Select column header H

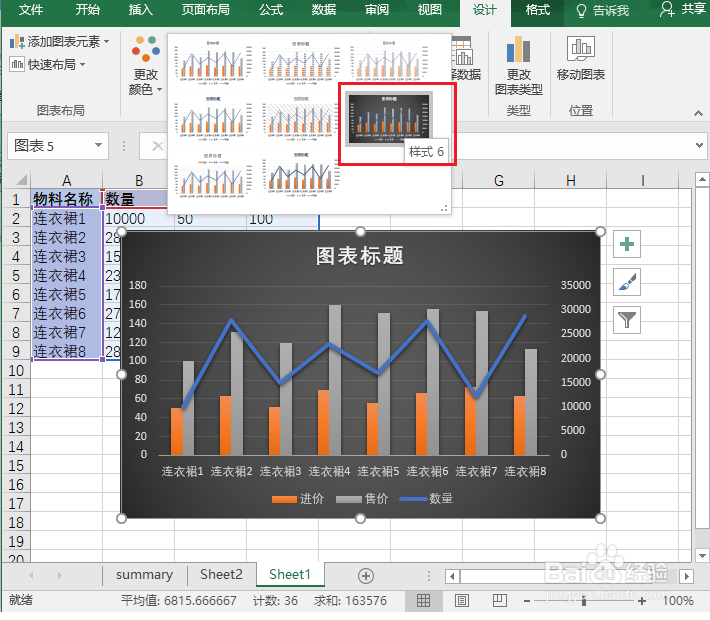click(571, 181)
